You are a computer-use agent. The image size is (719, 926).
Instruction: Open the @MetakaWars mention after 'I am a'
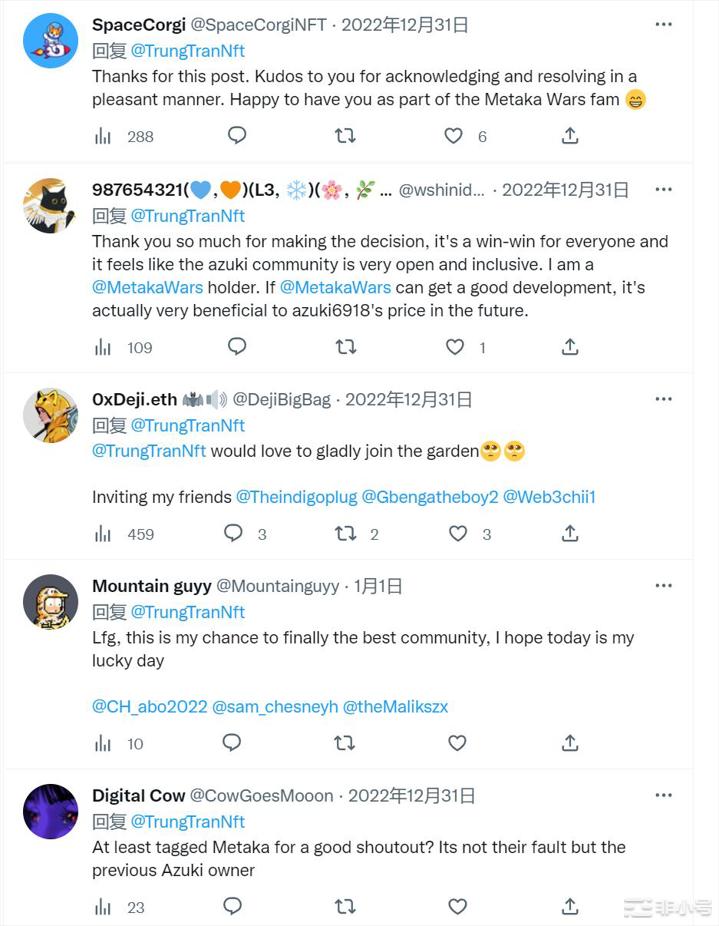(x=148, y=287)
